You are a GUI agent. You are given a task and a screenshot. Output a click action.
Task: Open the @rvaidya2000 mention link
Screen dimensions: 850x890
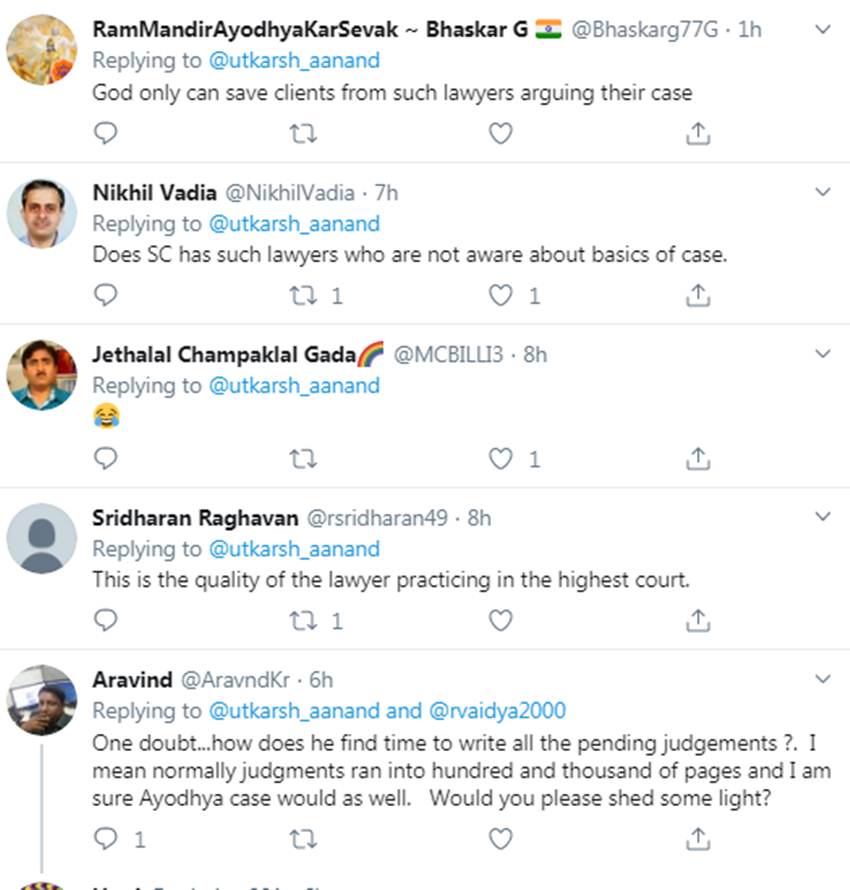497,711
